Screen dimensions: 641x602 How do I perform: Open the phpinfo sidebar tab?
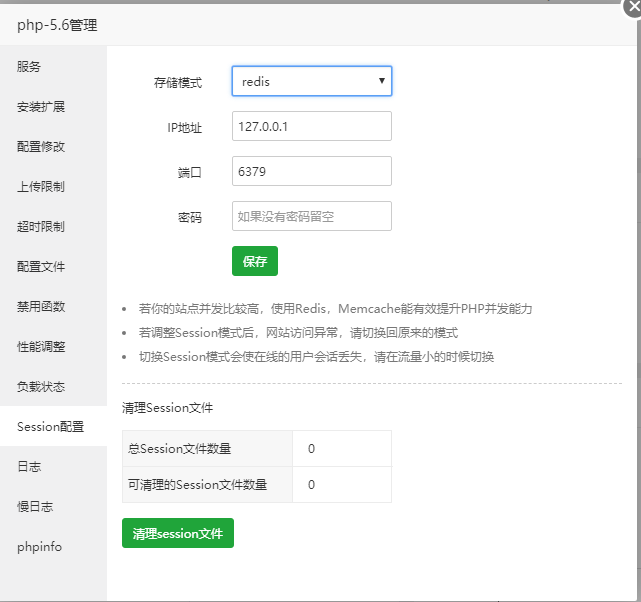pyautogui.click(x=53, y=546)
